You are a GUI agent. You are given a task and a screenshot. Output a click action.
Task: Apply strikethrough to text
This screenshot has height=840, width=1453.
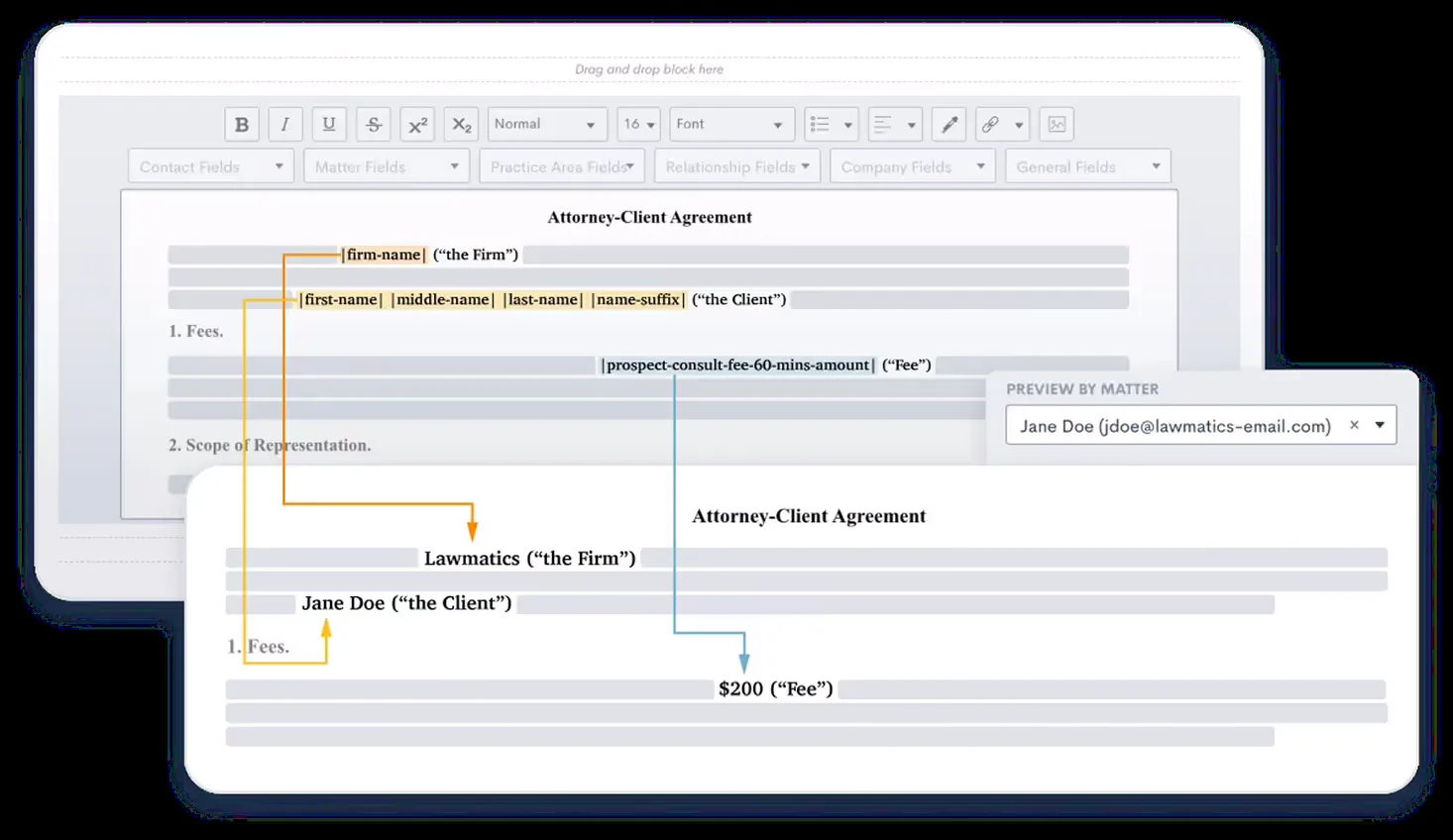(373, 124)
